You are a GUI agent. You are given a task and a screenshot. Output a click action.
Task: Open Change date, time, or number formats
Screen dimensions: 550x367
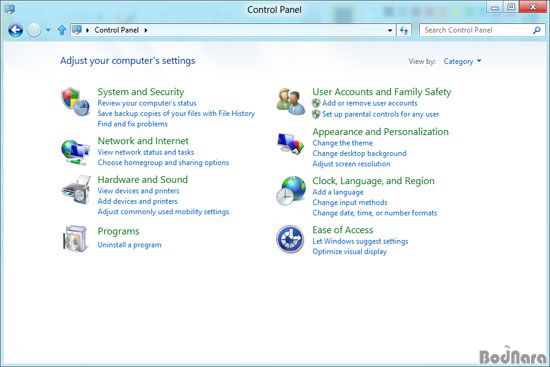pos(375,213)
